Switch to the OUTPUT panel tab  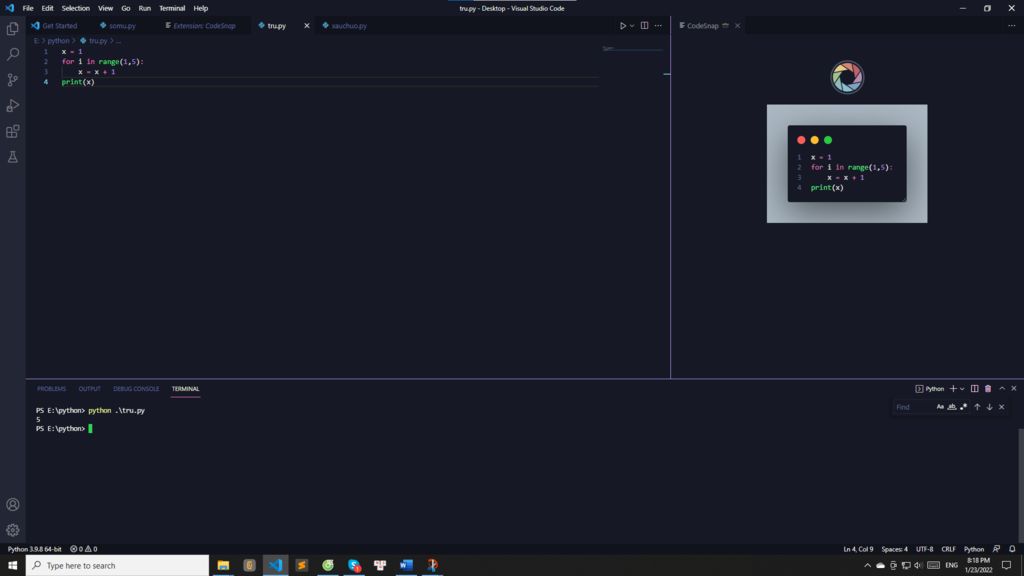click(x=89, y=389)
